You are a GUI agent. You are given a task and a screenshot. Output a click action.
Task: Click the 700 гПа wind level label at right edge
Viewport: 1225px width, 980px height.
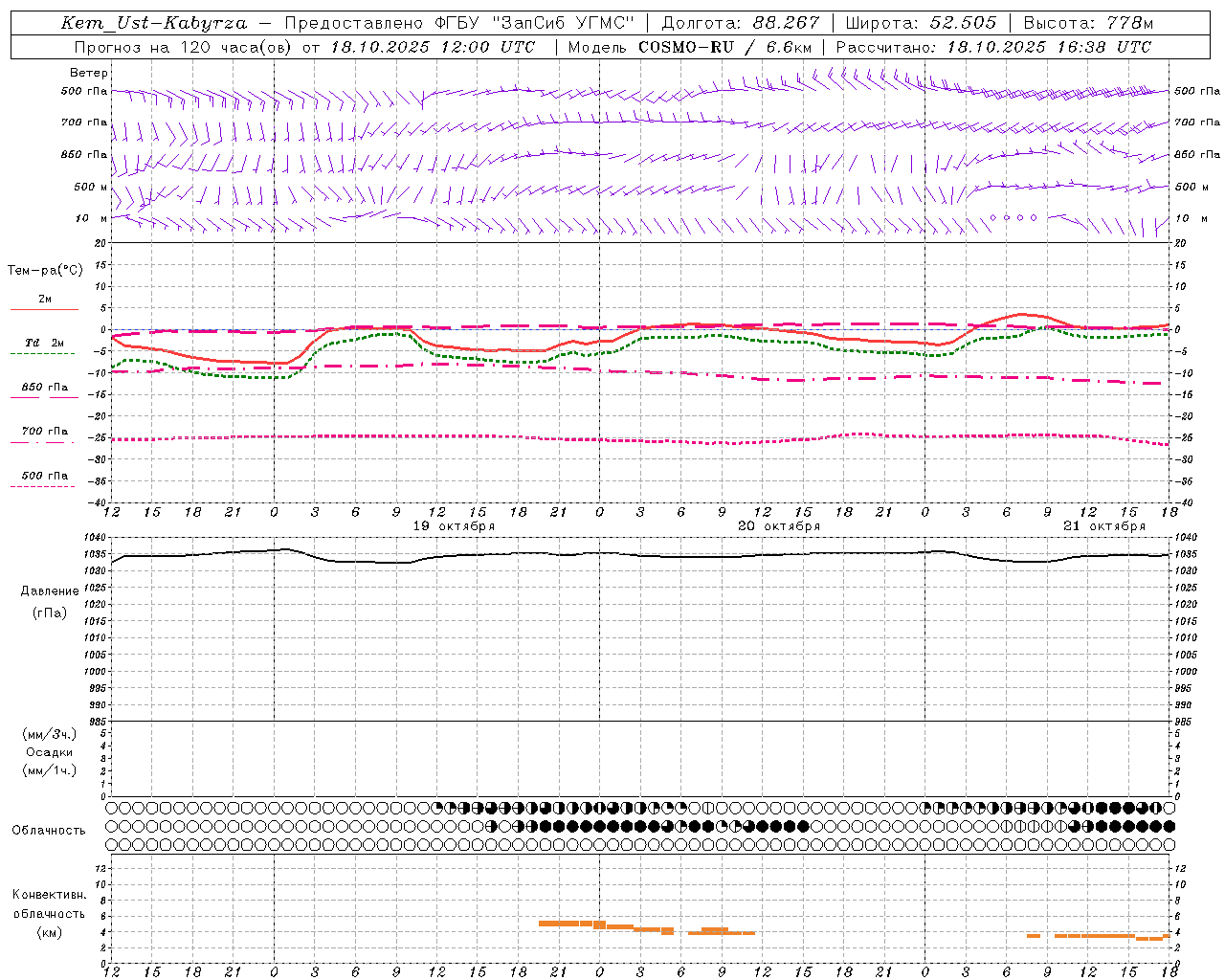[x=1197, y=122]
